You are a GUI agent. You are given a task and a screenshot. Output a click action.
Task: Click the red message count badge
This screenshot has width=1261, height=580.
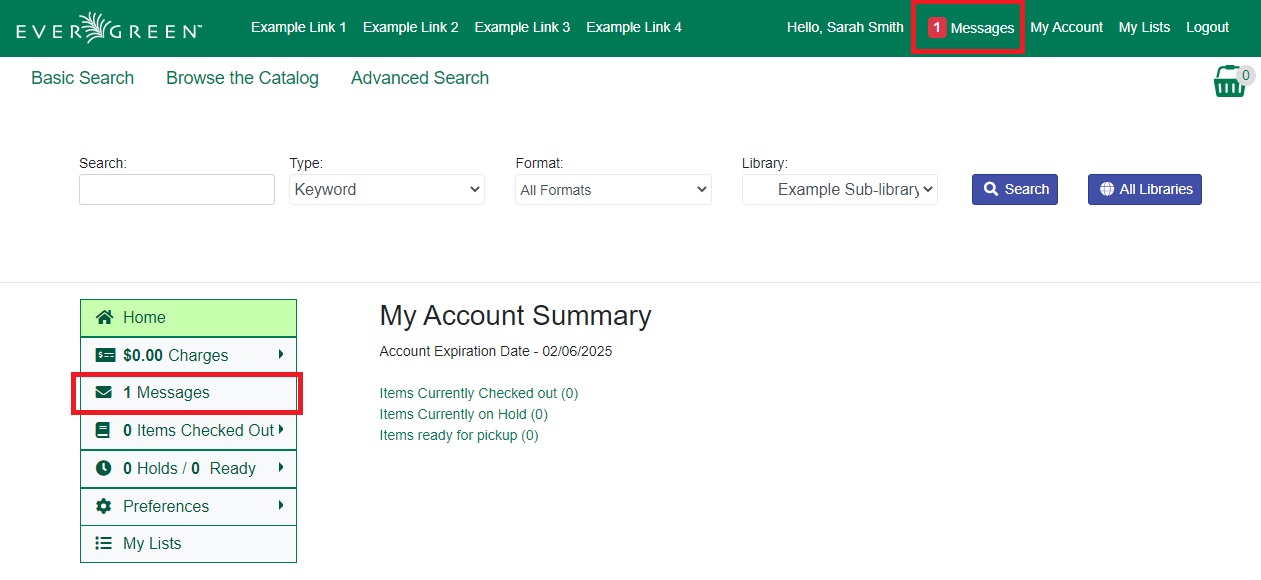[x=937, y=28]
